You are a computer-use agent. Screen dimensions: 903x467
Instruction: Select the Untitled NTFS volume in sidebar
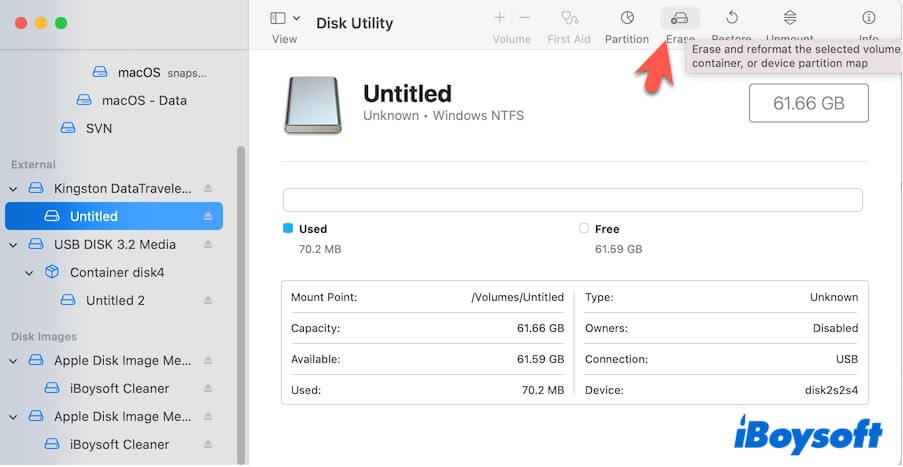pos(113,216)
